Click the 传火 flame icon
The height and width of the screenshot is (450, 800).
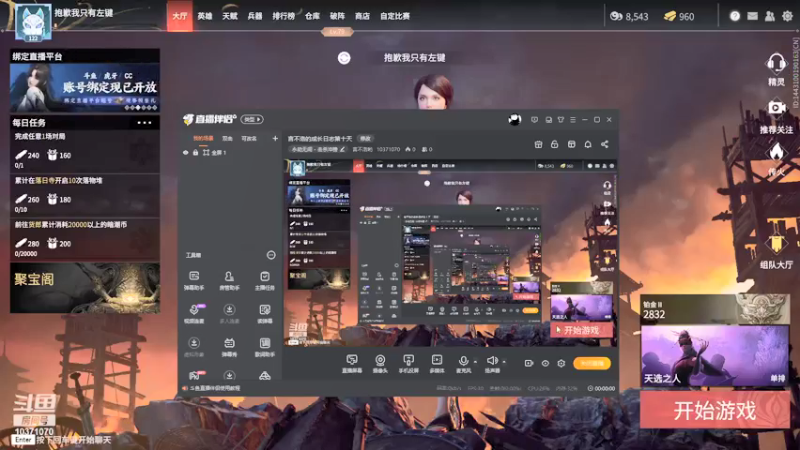(776, 152)
